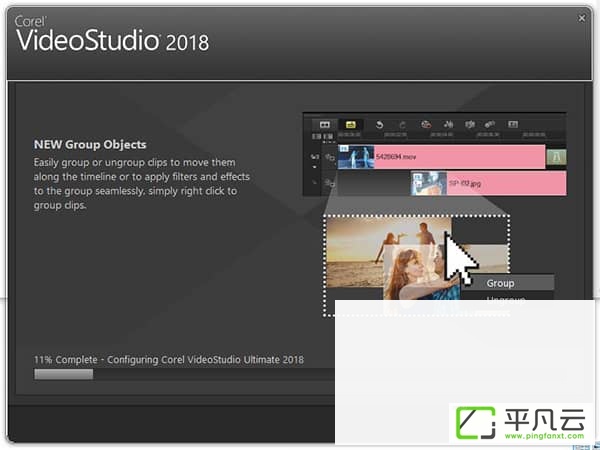Click the highlighted yellow timeline view icon

(351, 124)
